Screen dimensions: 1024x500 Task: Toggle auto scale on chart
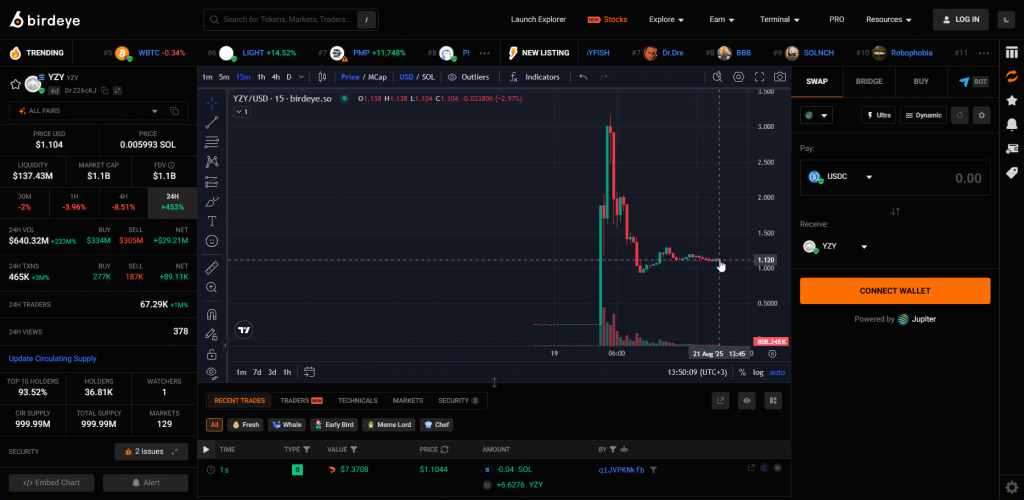click(x=777, y=372)
